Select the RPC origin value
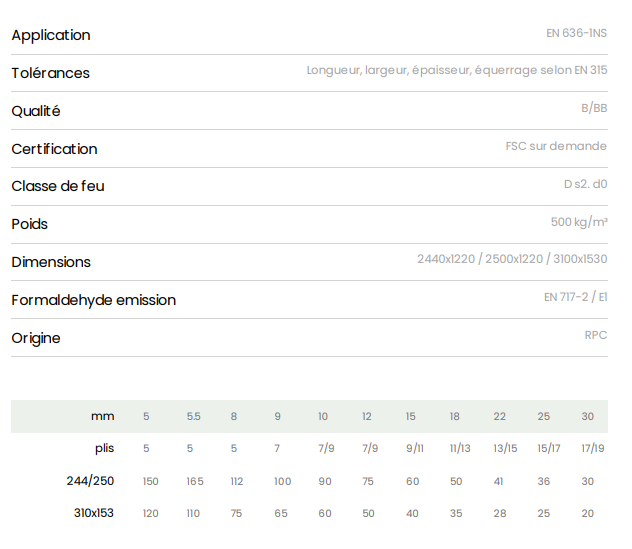Viewport: 632px width, 549px height. [x=595, y=335]
